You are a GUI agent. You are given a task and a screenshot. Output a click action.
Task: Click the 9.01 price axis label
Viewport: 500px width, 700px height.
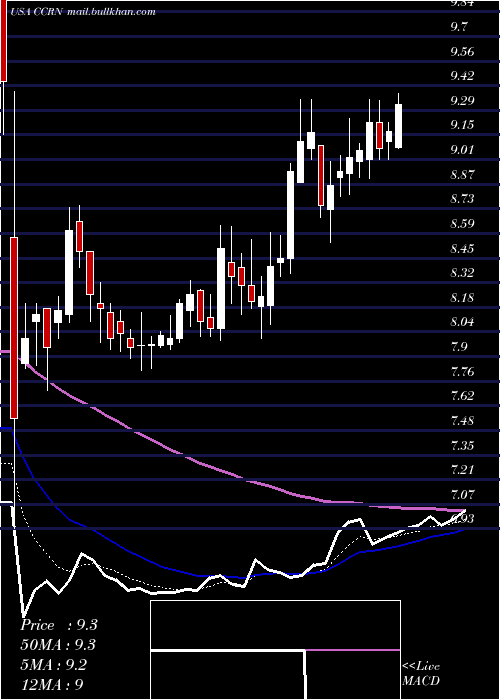pos(462,150)
